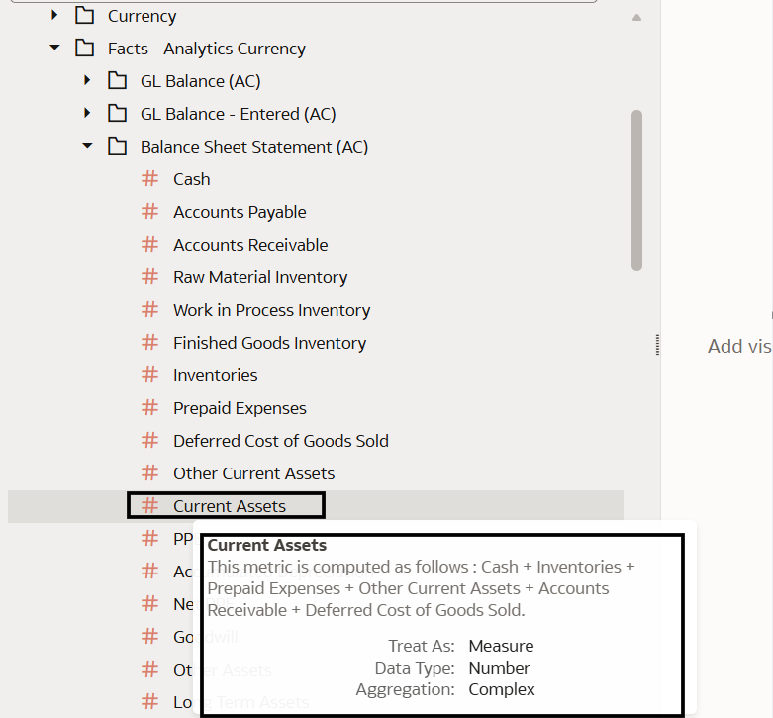Click the measure icon beside Inventories
This screenshot has height=718, width=773.
tap(150, 375)
